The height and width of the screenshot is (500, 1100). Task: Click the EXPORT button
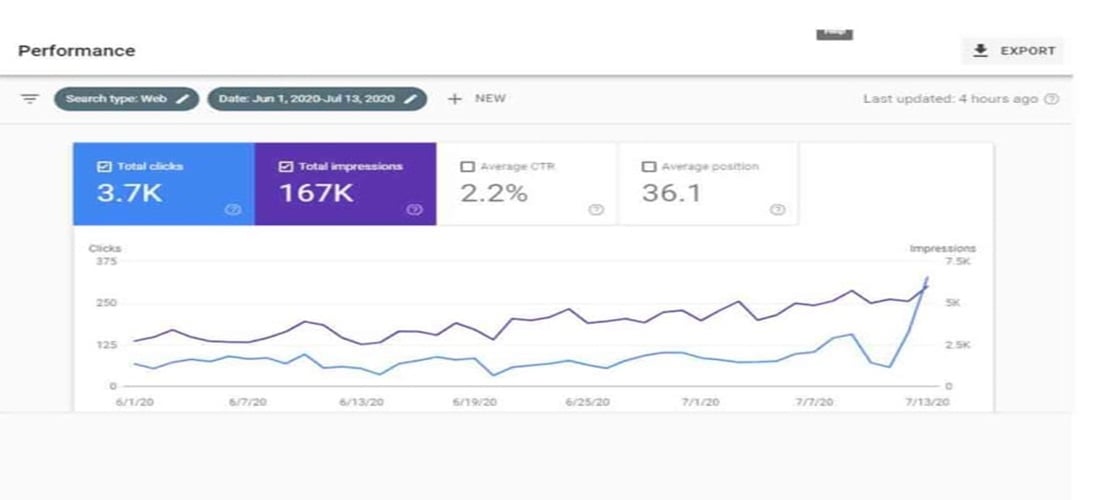tap(1013, 51)
